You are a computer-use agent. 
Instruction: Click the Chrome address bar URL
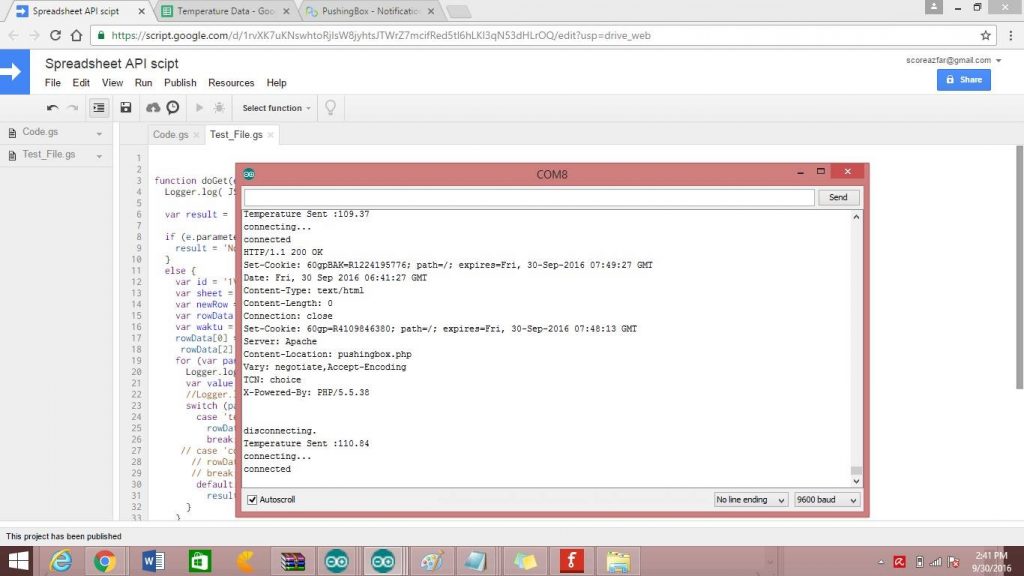coord(381,35)
